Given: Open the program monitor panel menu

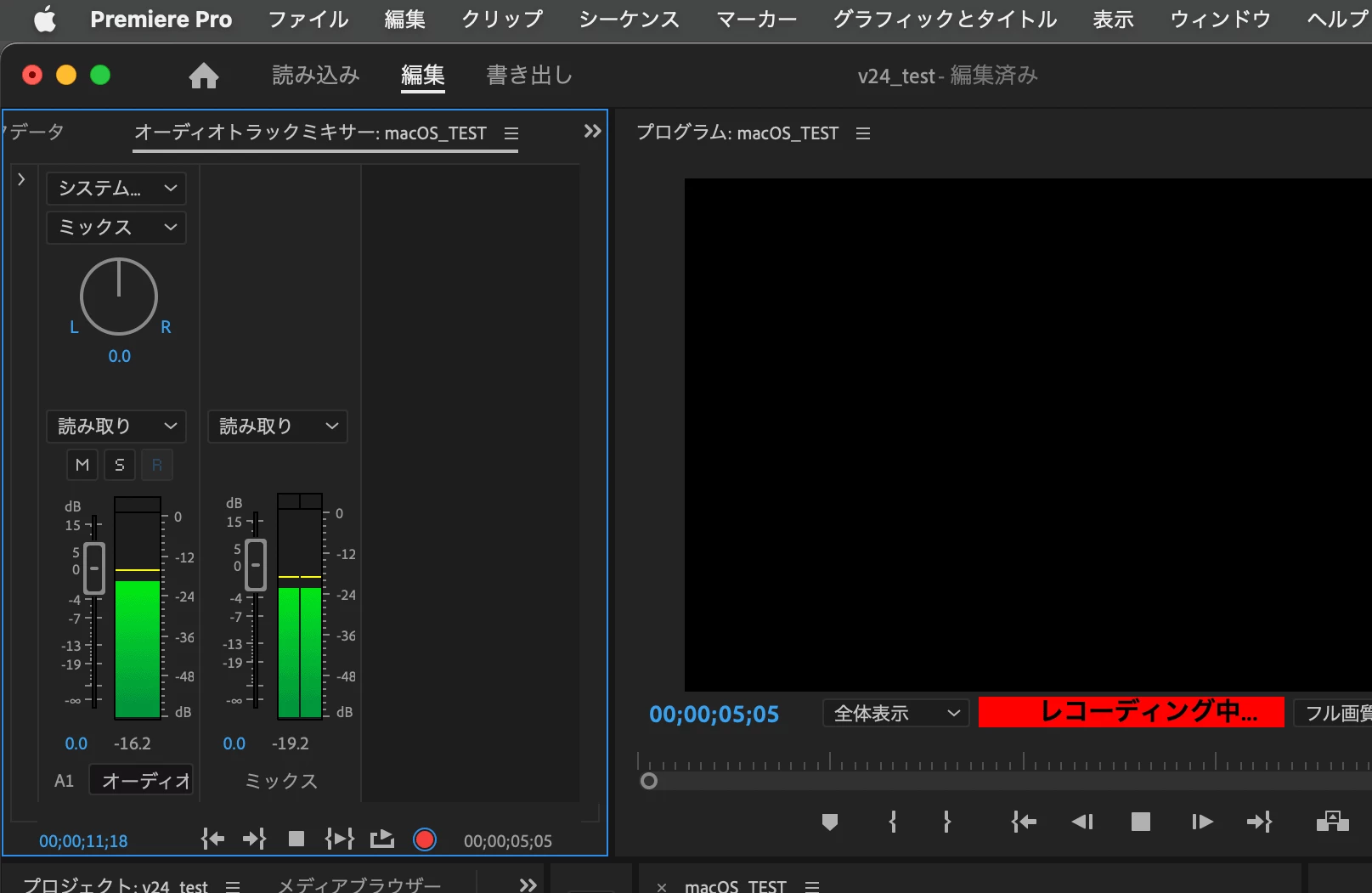Looking at the screenshot, I should [x=863, y=133].
